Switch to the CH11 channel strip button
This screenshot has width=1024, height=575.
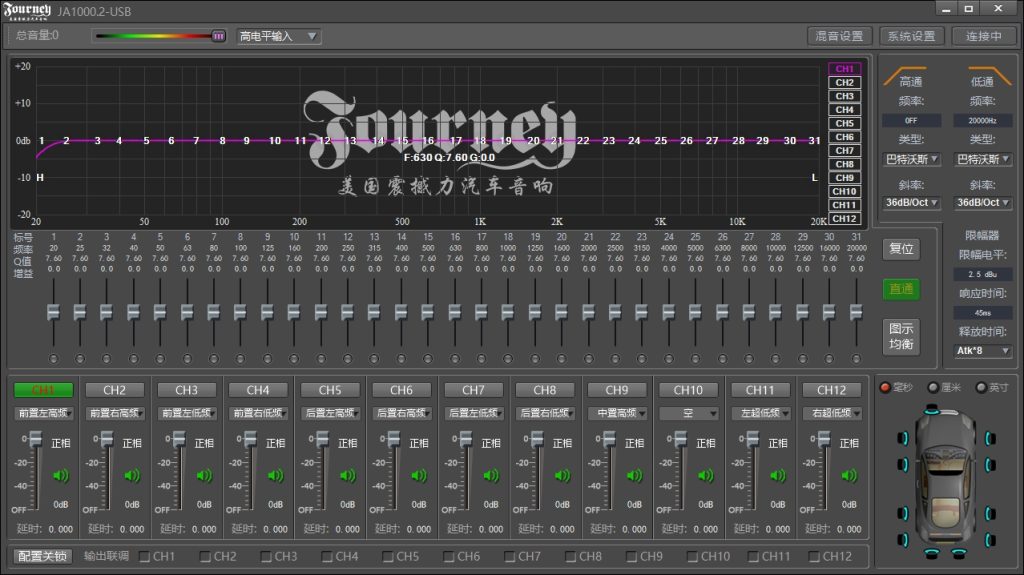(x=760, y=390)
